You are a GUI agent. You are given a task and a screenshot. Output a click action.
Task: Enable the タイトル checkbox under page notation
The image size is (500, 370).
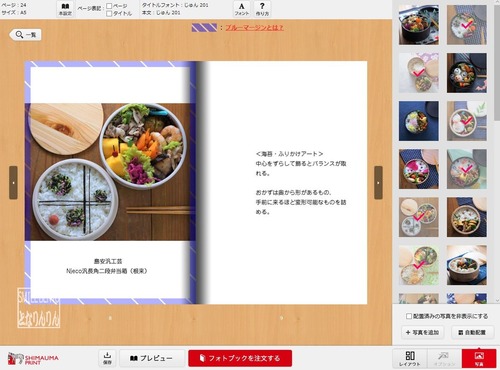click(109, 14)
